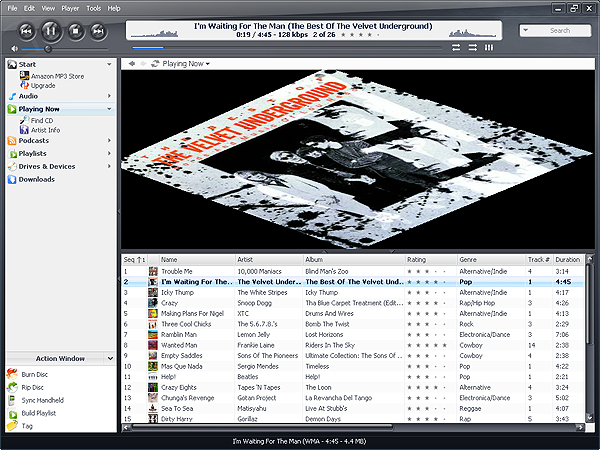This screenshot has width=600, height=450.
Task: Skip to the next track
Action: point(98,31)
